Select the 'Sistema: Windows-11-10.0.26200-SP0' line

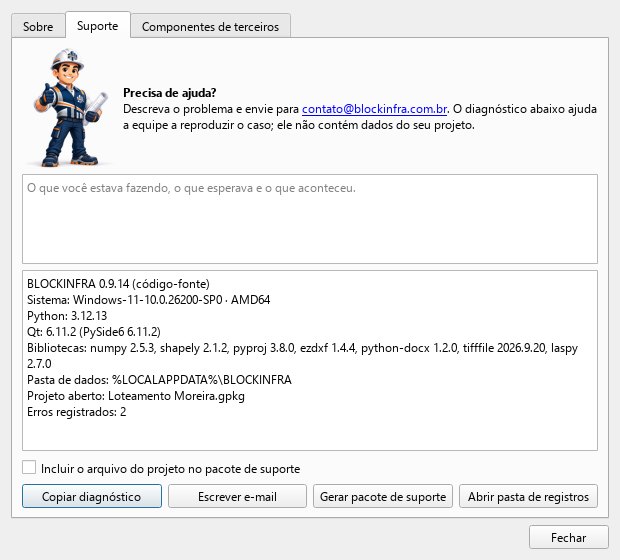point(149,300)
